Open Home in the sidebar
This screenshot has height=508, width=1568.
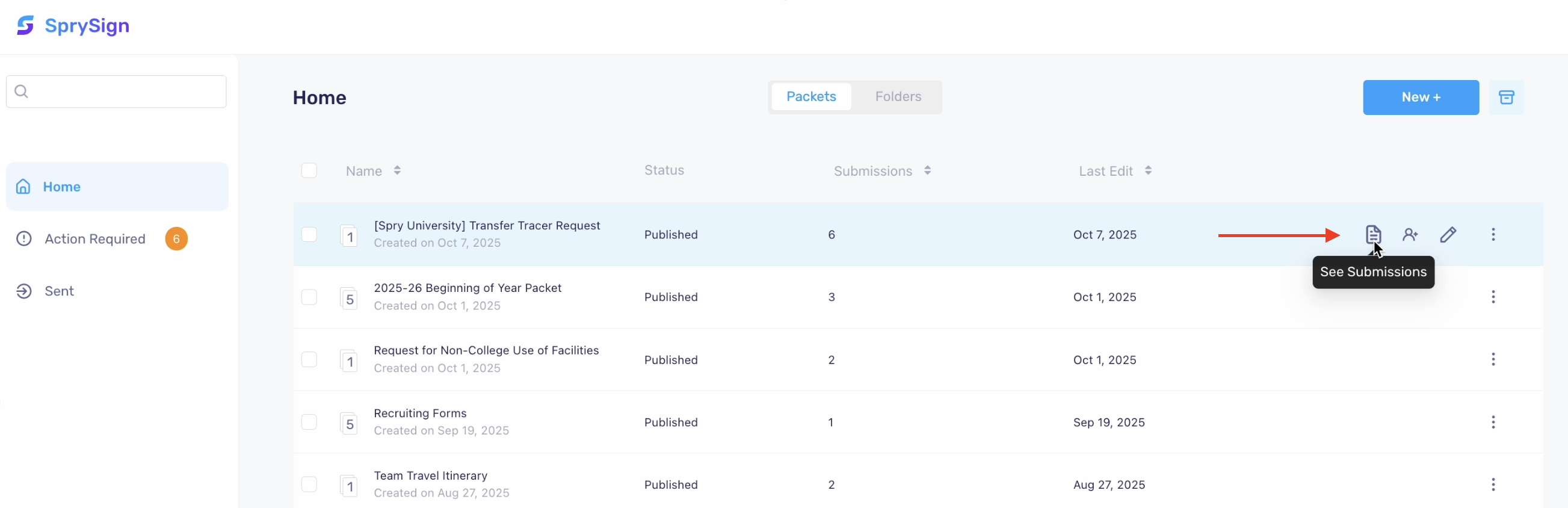117,187
